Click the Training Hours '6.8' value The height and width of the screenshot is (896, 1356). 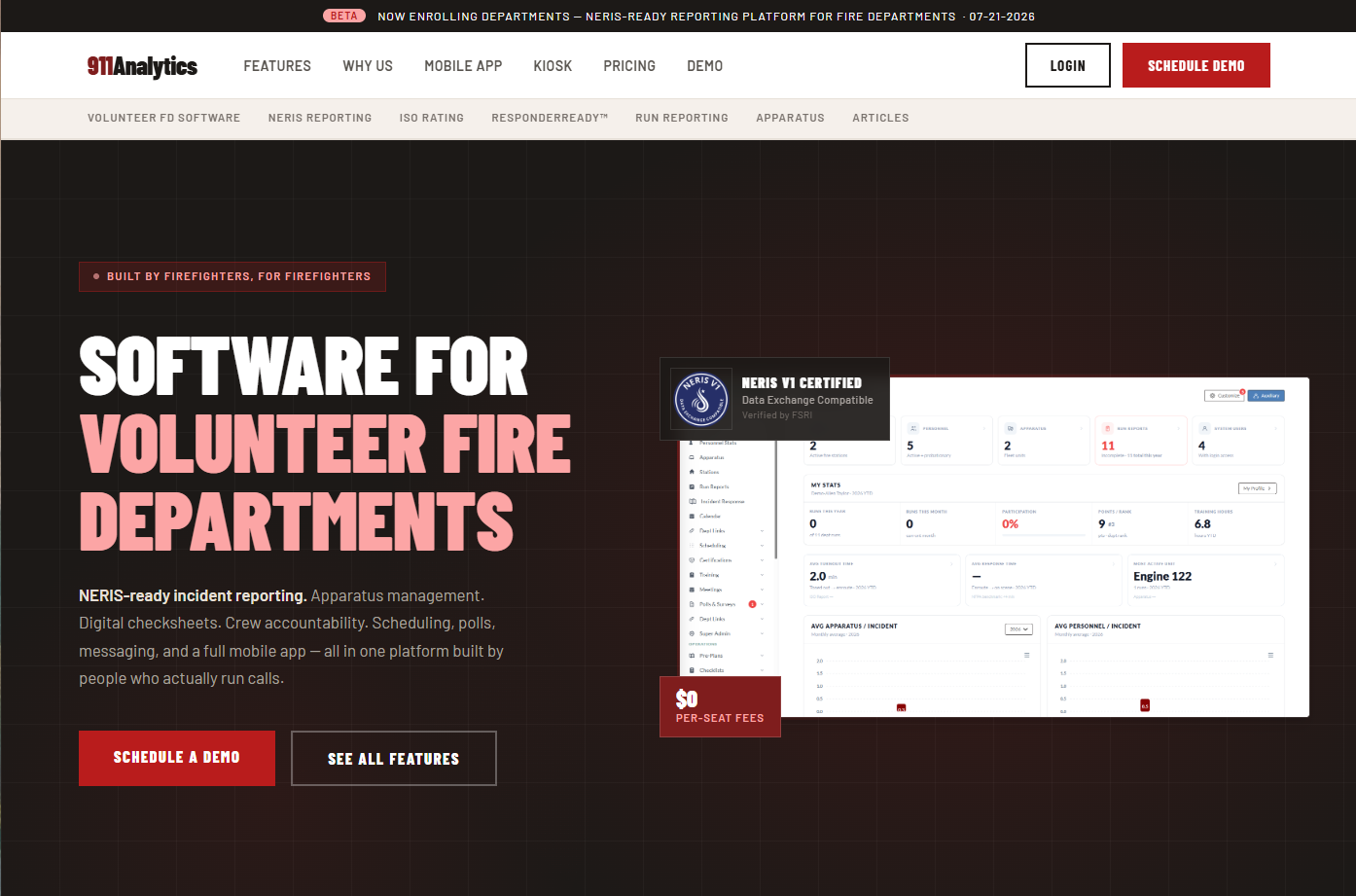click(x=1202, y=523)
